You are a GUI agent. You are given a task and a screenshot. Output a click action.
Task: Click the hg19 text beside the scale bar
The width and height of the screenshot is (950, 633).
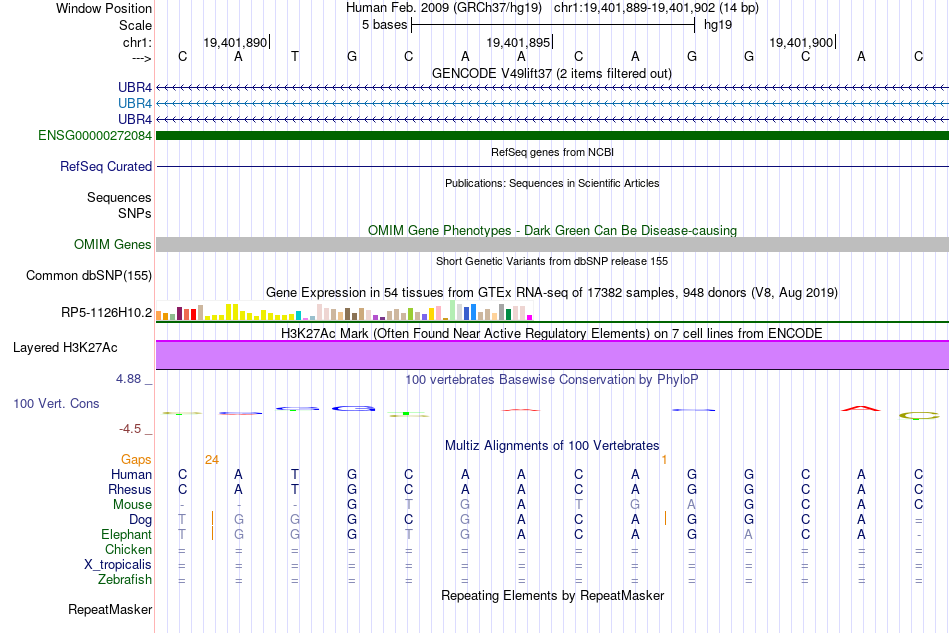point(718,25)
